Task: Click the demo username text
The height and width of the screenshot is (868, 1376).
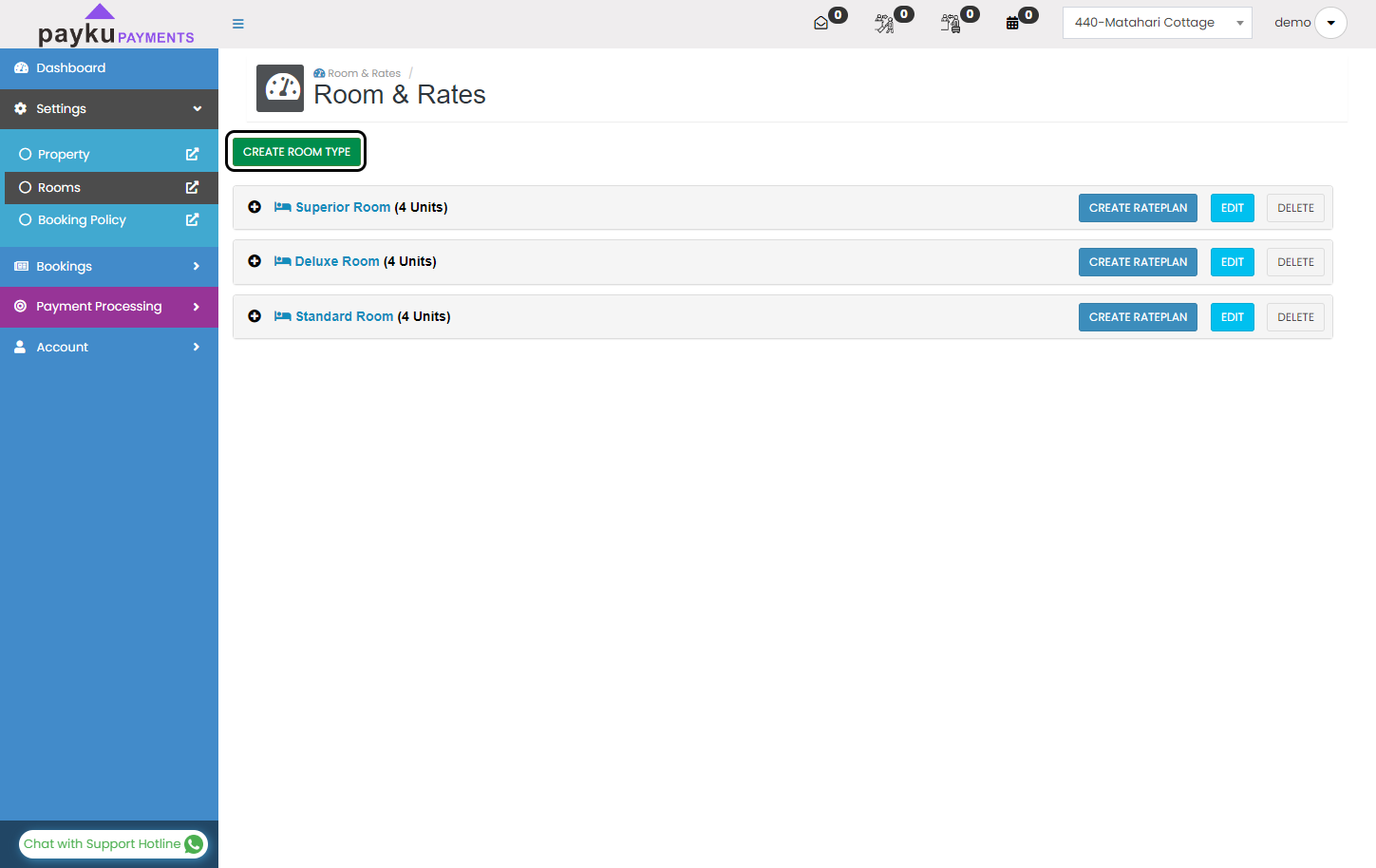Action: click(1292, 23)
